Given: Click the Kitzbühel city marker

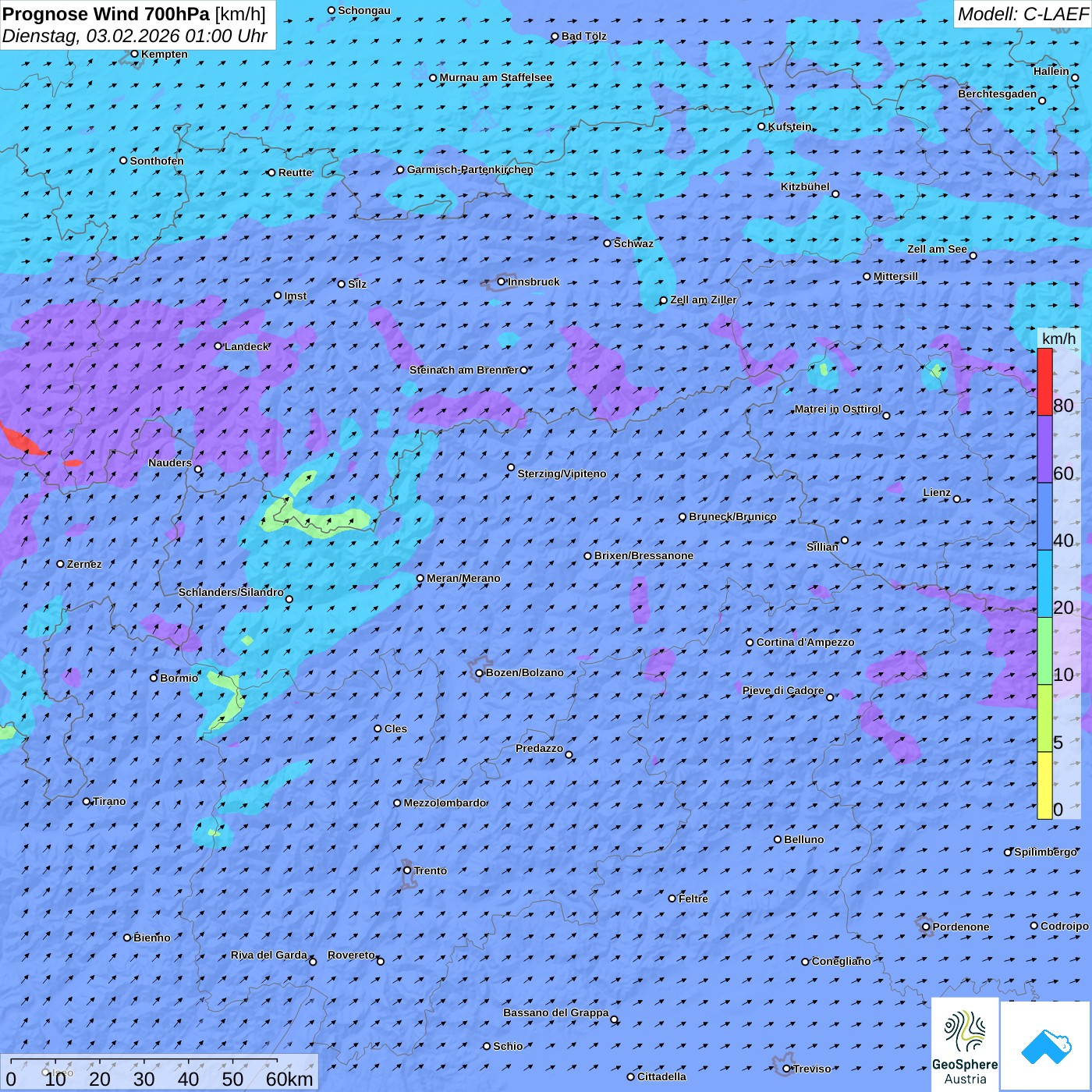Looking at the screenshot, I should [835, 194].
